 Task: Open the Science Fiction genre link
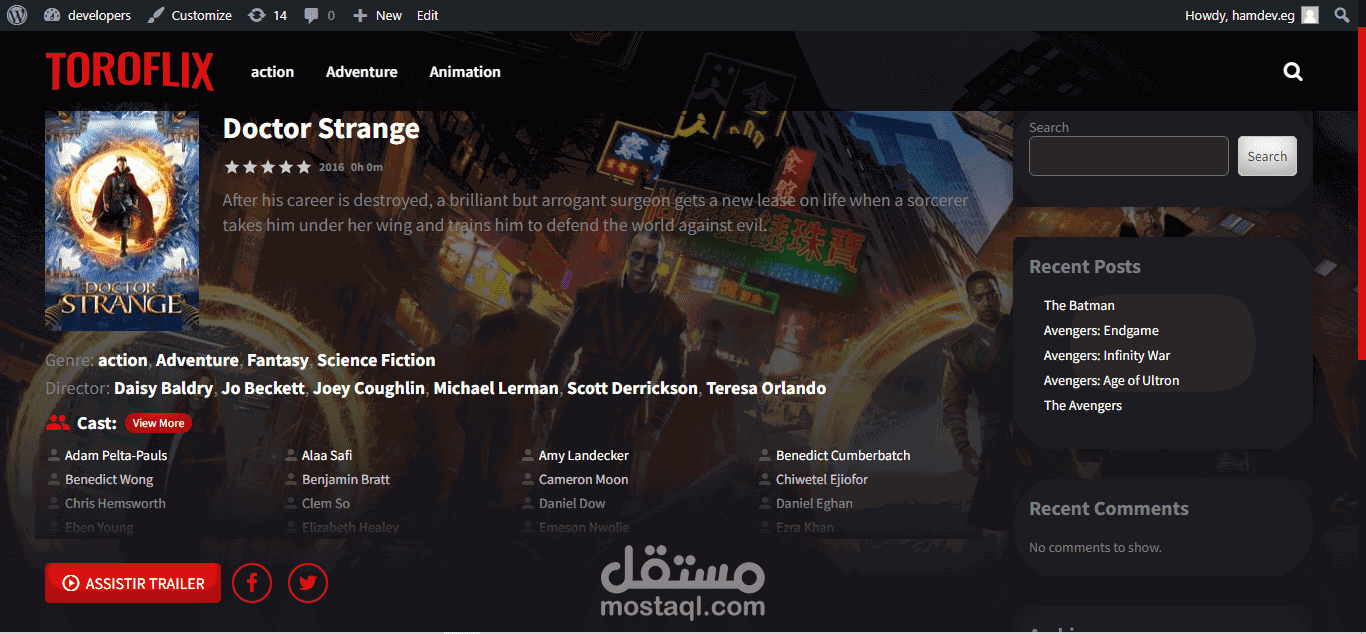[x=376, y=360]
